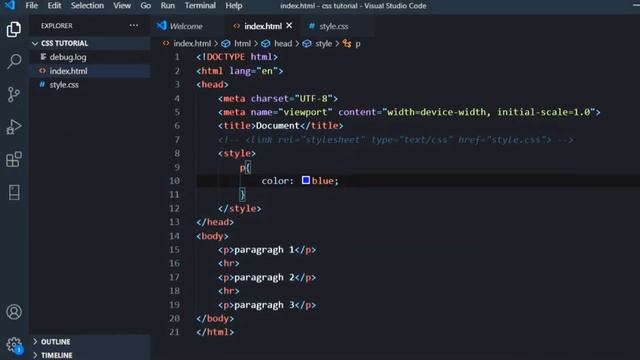Screen dimensions: 640x360
Task: Click the closing body tag on line 20
Action: click(x=215, y=318)
